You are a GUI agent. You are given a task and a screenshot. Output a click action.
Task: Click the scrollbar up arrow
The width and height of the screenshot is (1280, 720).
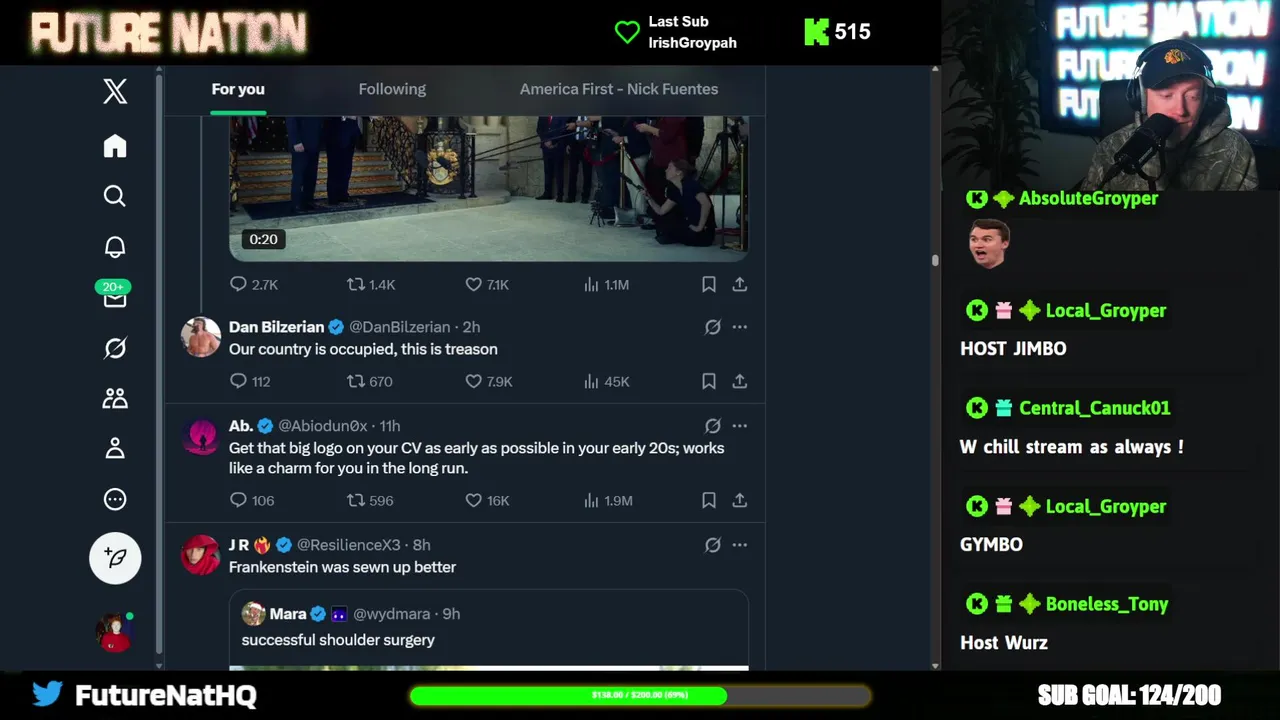[x=935, y=70]
